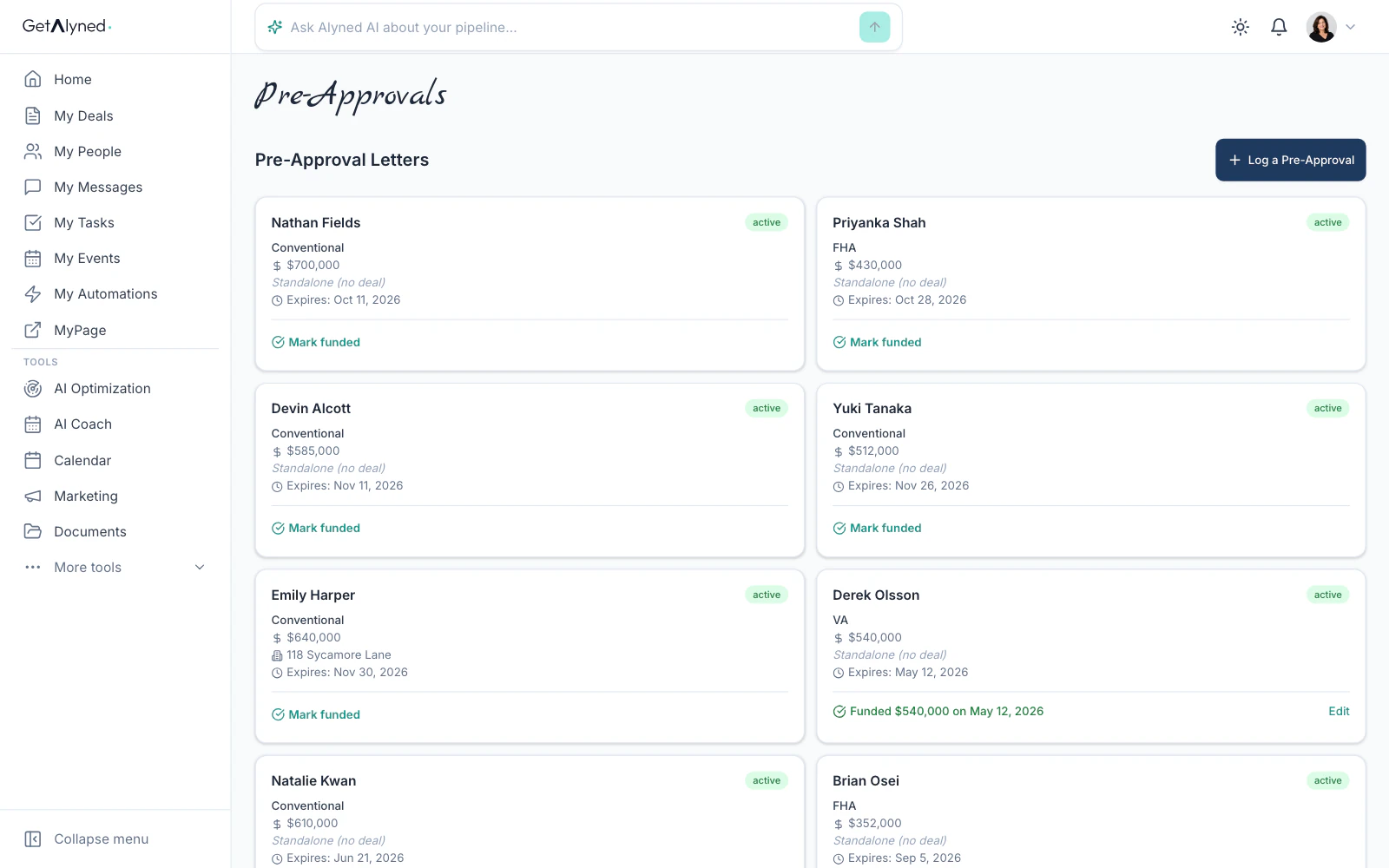Click user avatar photo
The width and height of the screenshot is (1389, 868).
click(1321, 27)
